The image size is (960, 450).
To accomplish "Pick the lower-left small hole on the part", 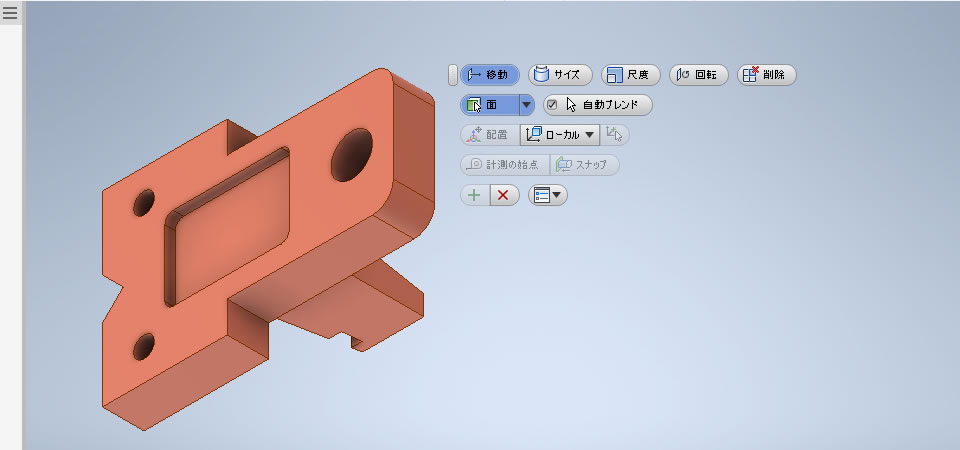I will coord(144,347).
